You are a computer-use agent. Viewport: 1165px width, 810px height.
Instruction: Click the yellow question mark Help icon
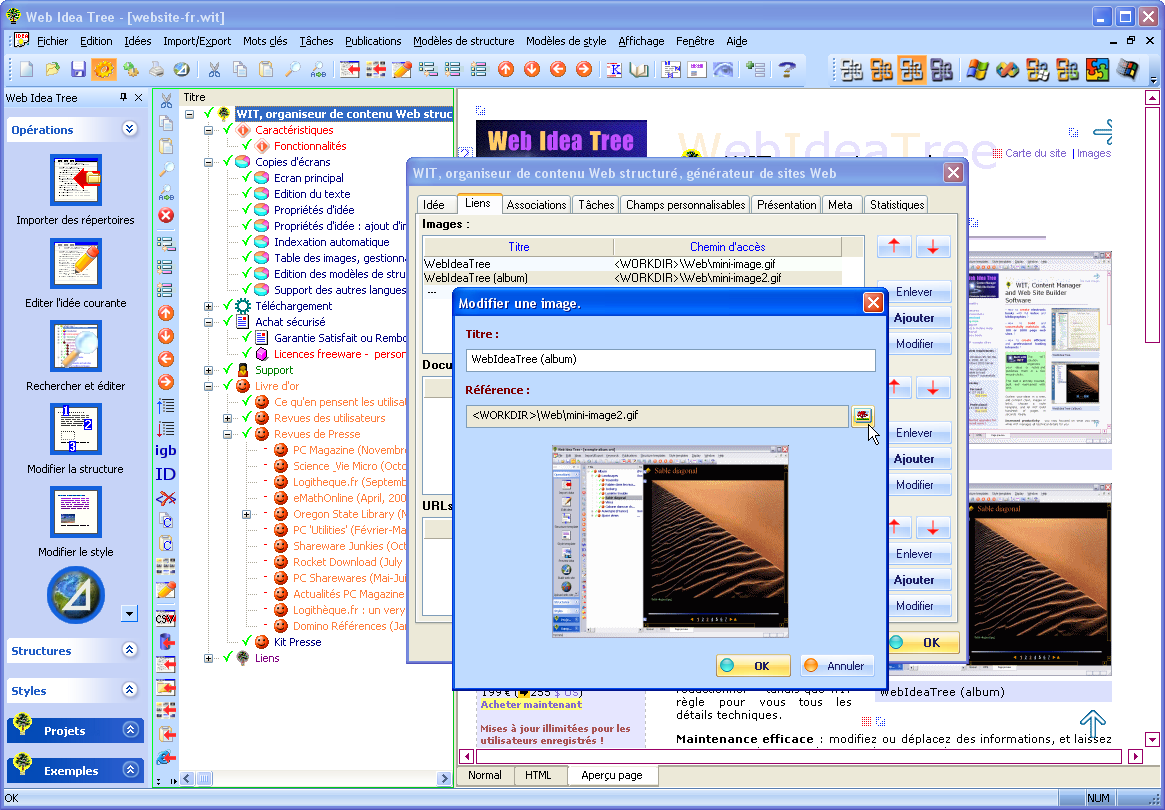click(788, 69)
